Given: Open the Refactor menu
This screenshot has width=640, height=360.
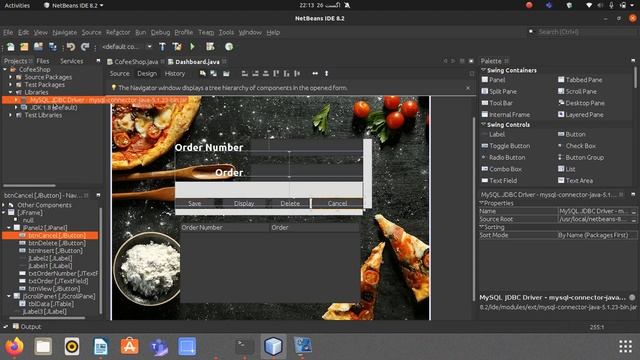Looking at the screenshot, I should tap(118, 32).
